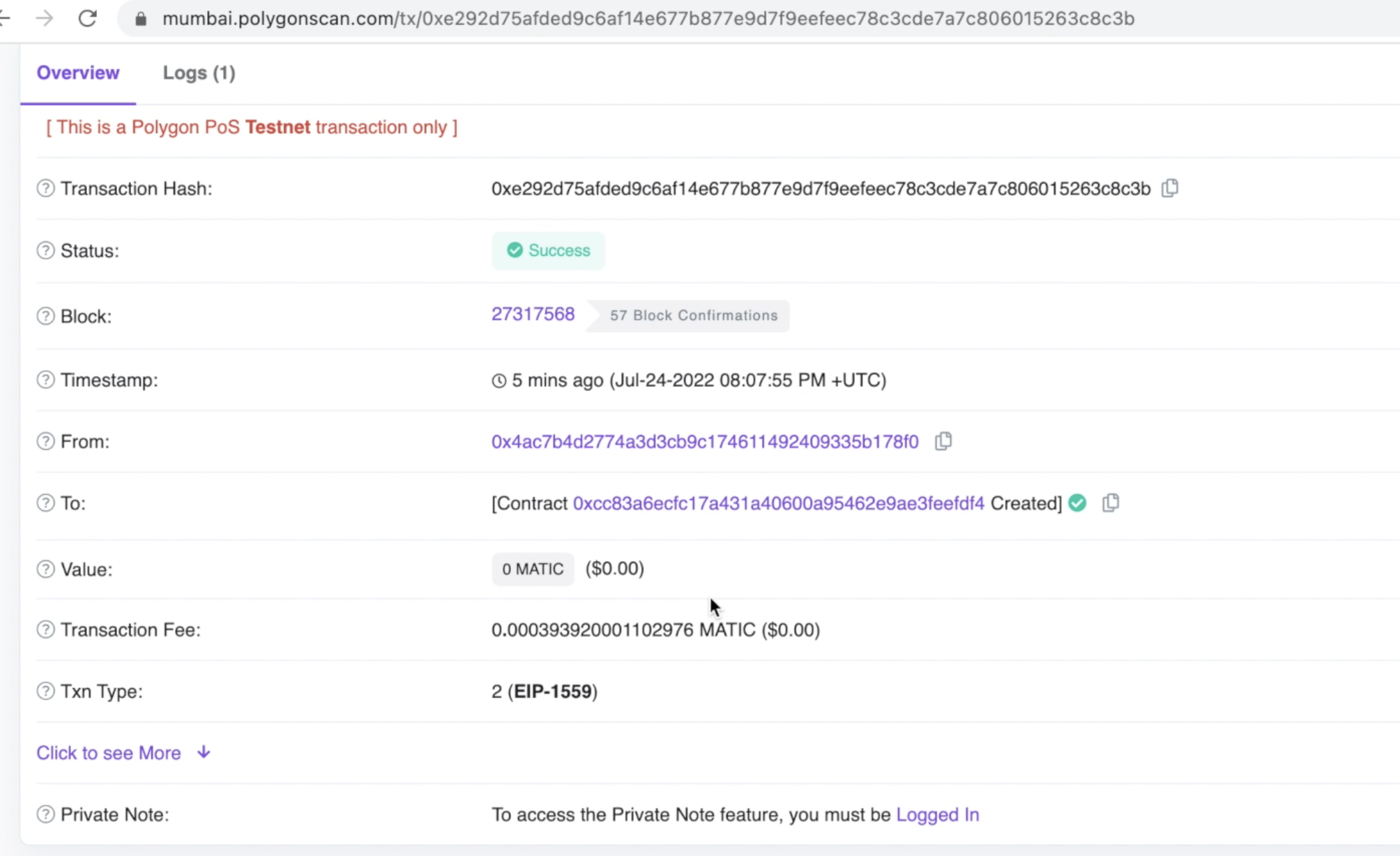Click help icon next to Block

[x=45, y=316]
